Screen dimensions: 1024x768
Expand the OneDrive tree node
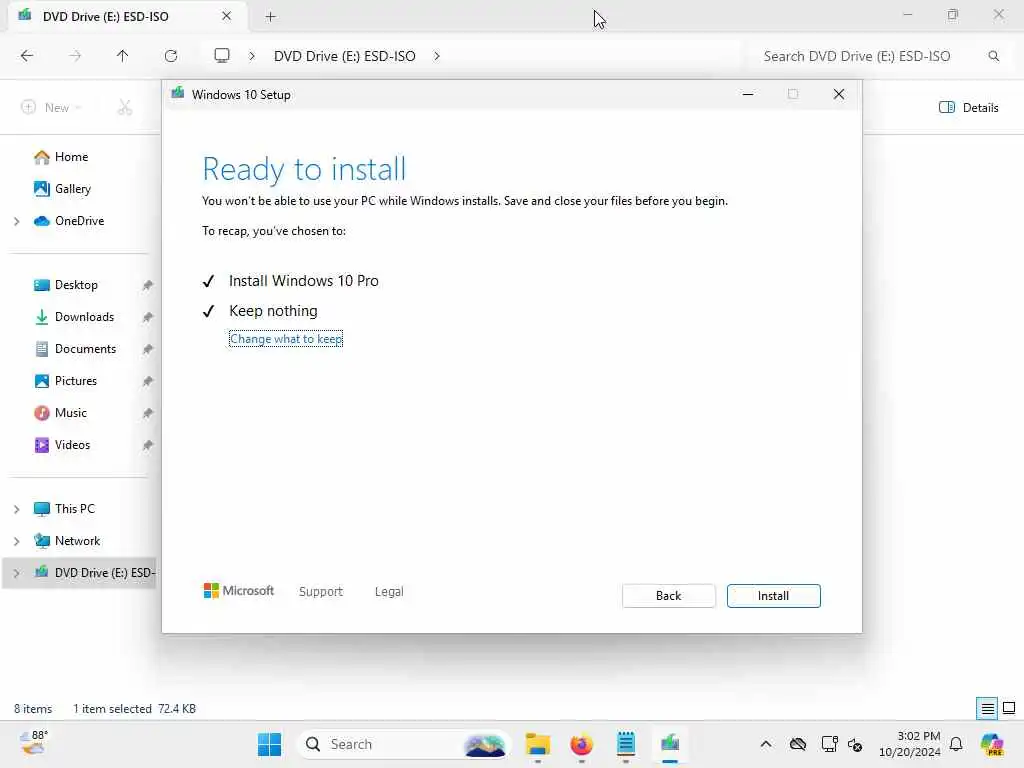16,221
